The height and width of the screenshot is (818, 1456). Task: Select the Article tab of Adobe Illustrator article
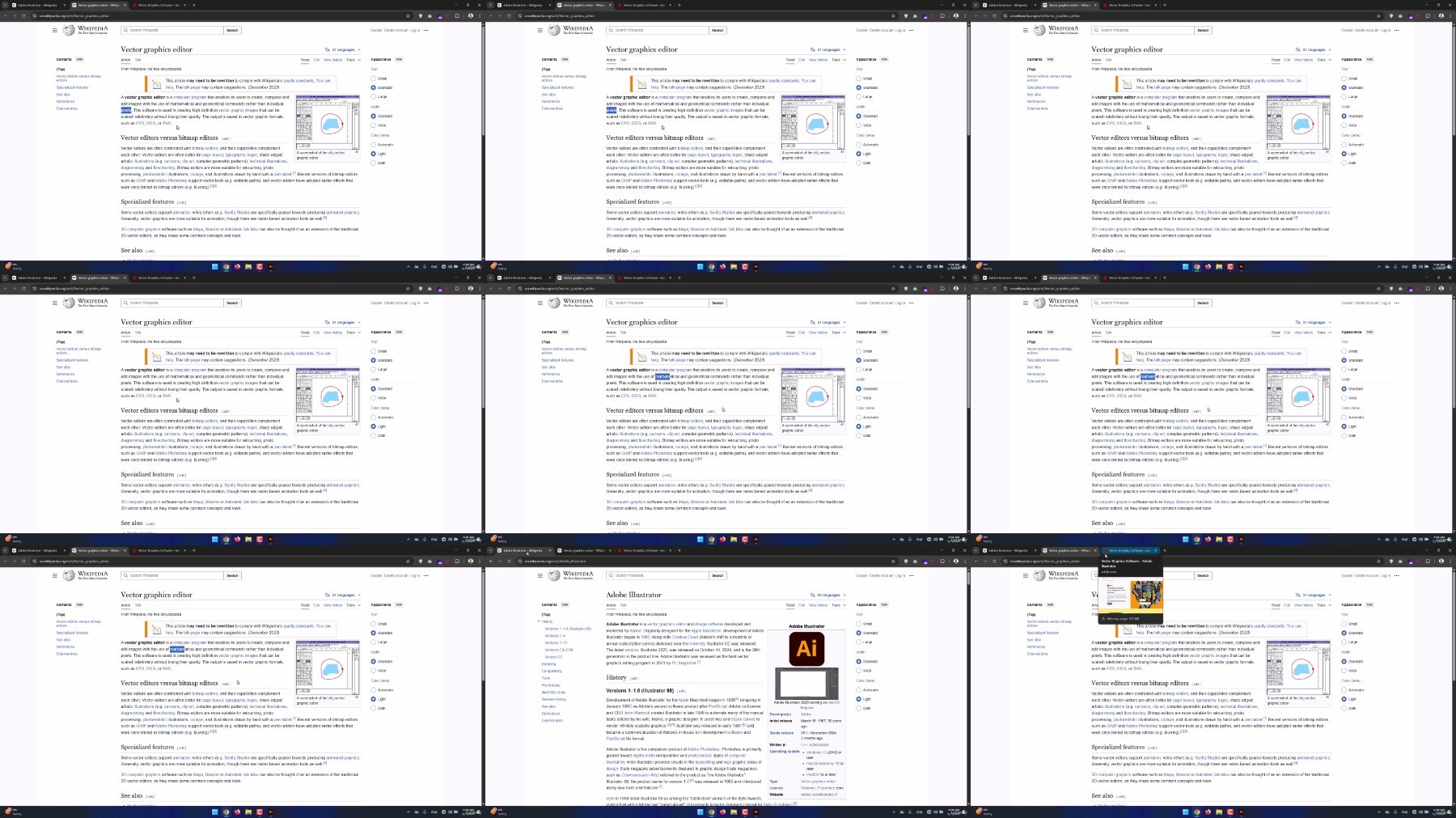(611, 605)
